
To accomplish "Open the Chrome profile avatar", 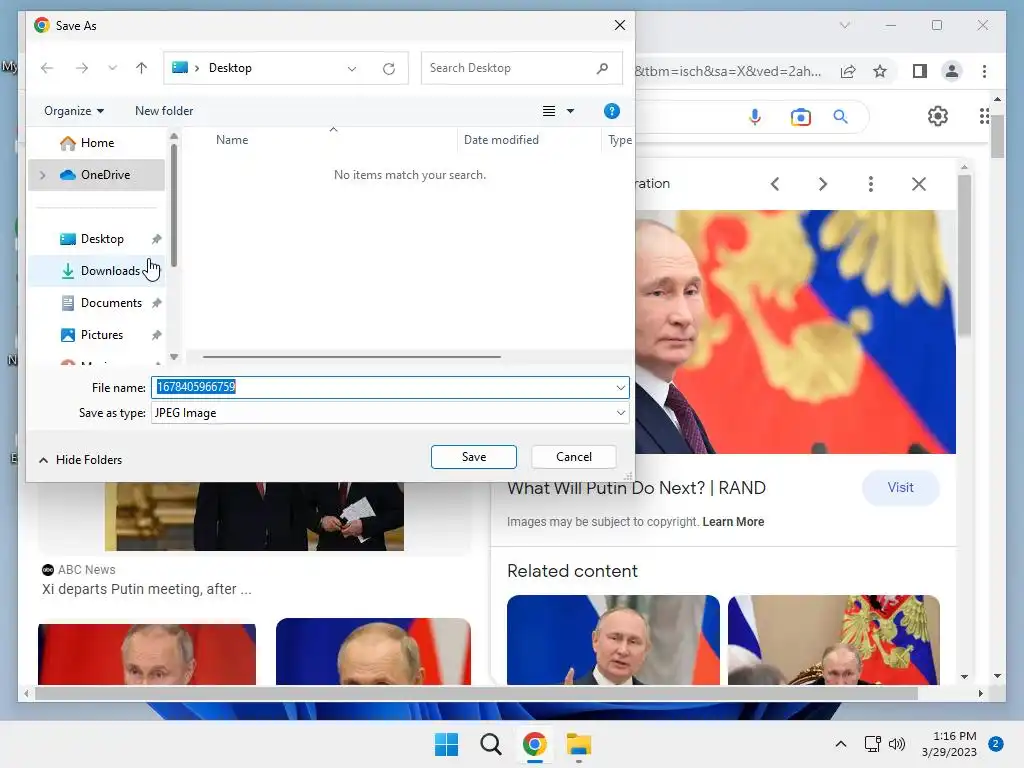I will (952, 71).
